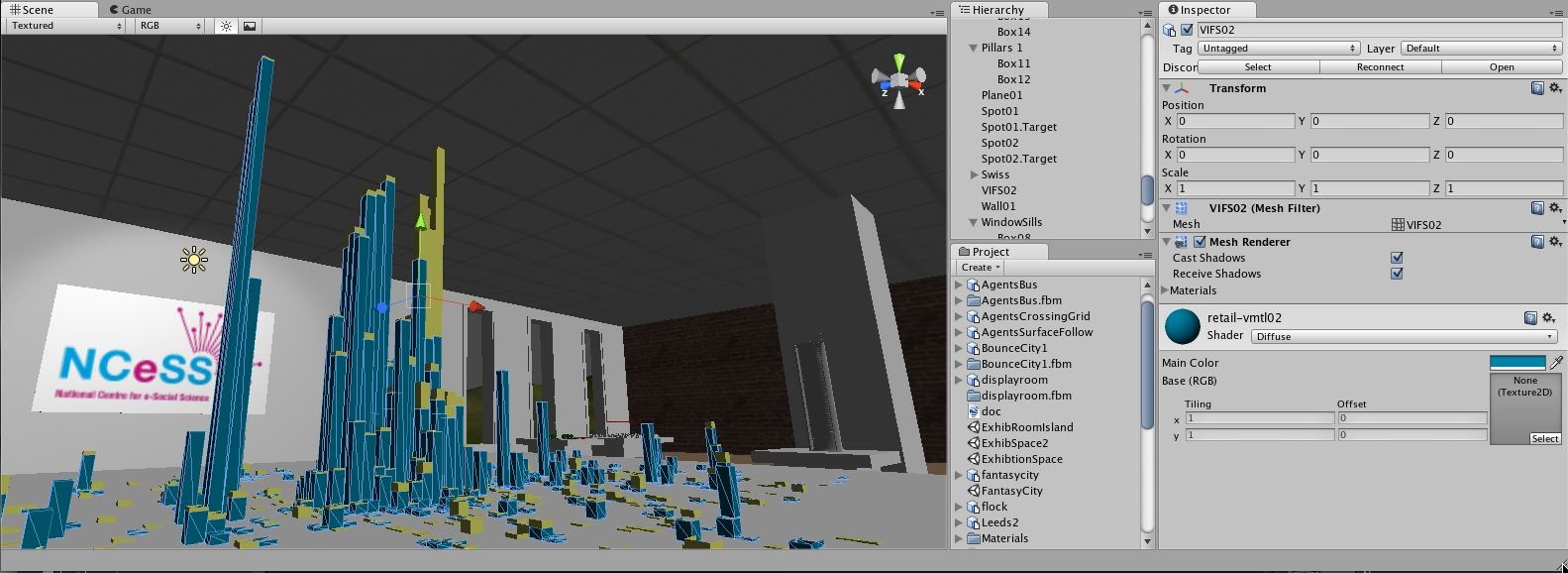Click the prefab Select button
The width and height of the screenshot is (1568, 573).
point(1258,67)
